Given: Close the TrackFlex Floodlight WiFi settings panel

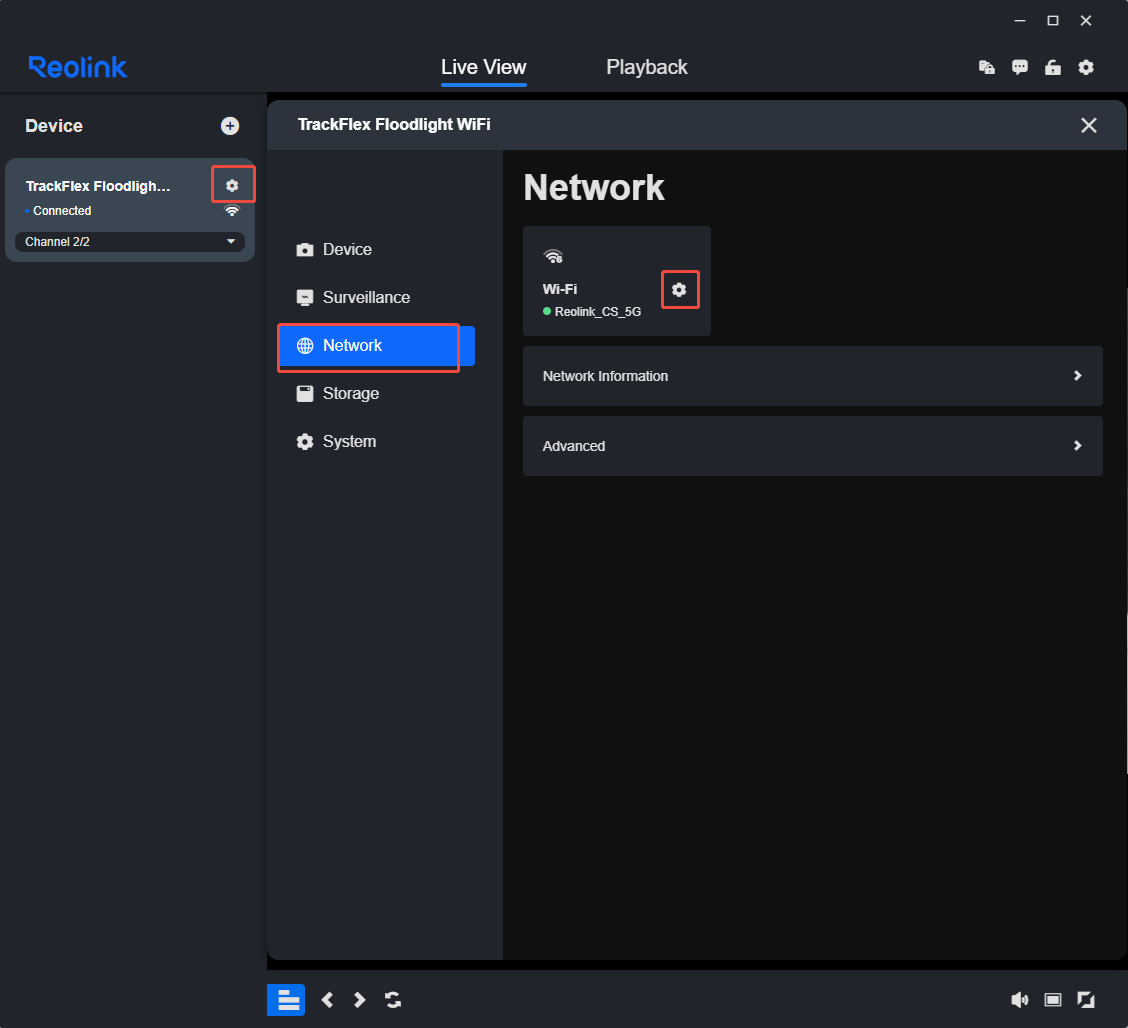Looking at the screenshot, I should 1088,125.
